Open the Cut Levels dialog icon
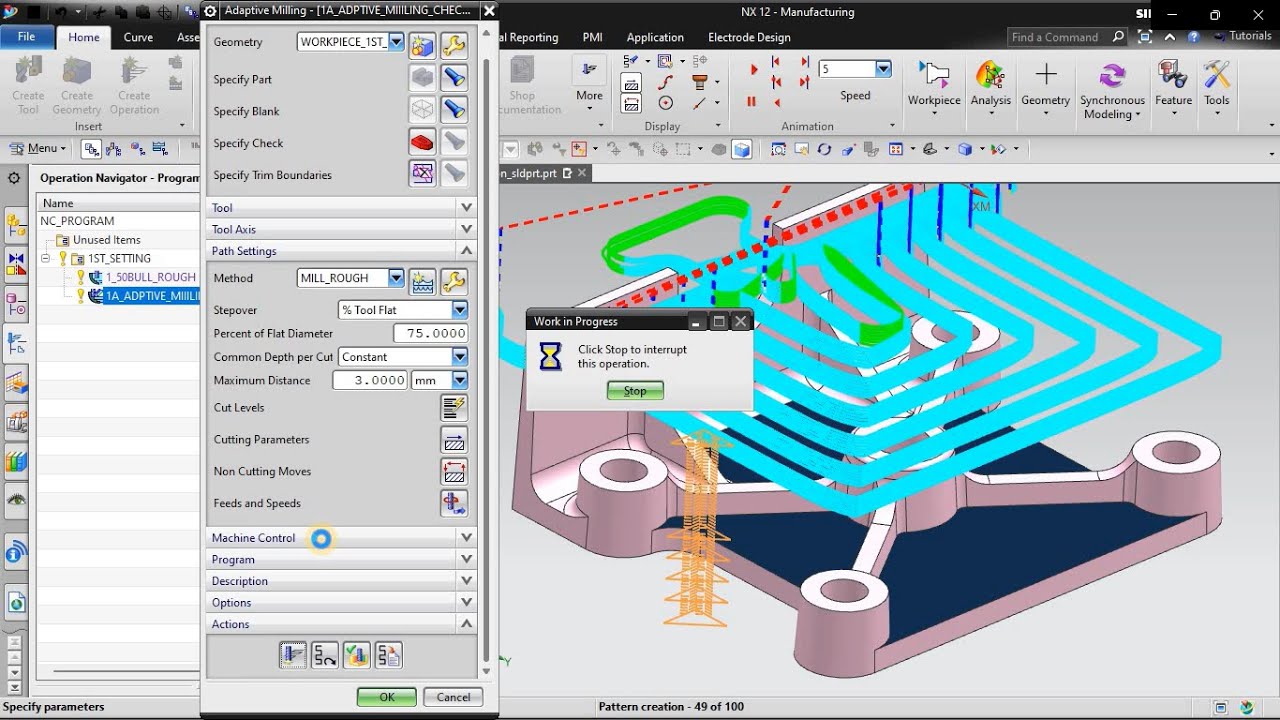 (454, 407)
